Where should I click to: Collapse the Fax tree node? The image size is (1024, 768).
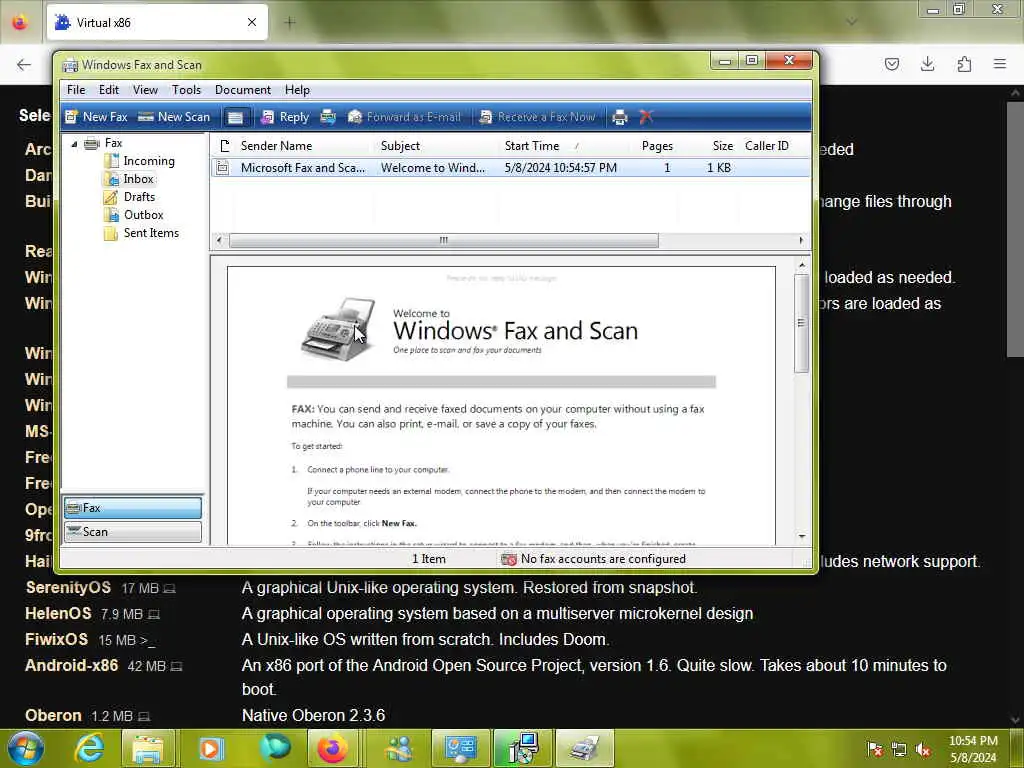point(74,144)
